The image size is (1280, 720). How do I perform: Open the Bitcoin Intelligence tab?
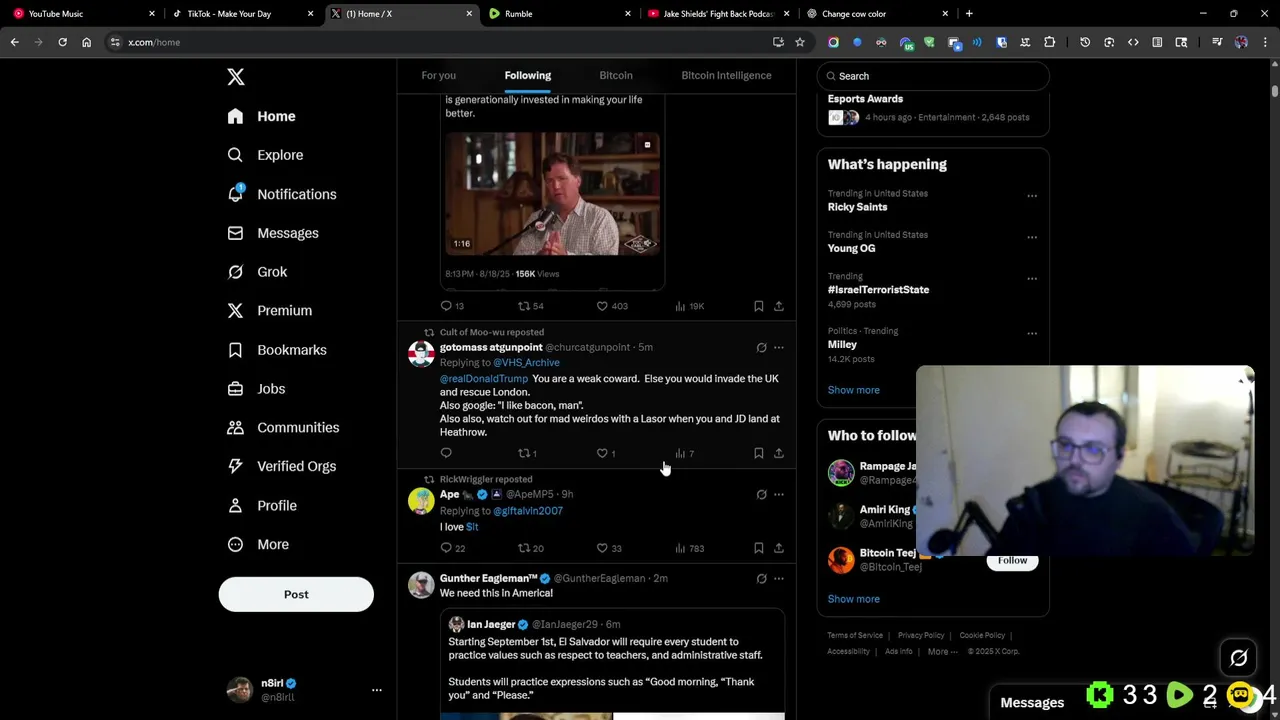tap(726, 75)
